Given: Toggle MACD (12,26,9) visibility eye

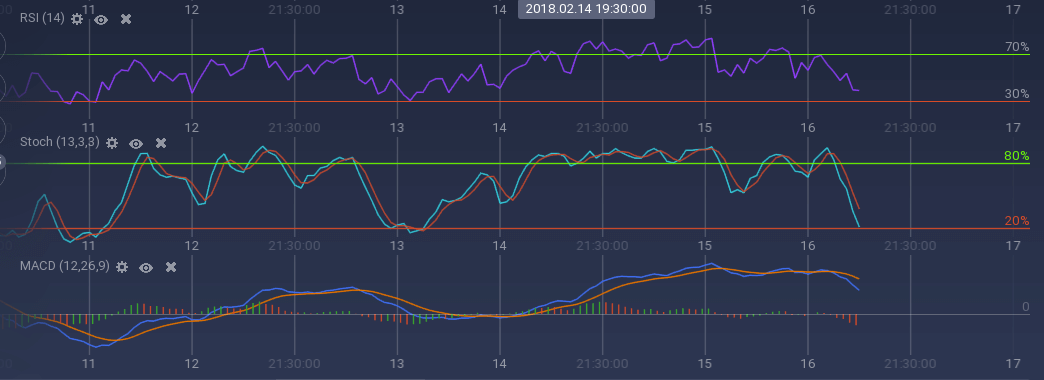Looking at the screenshot, I should click(146, 268).
